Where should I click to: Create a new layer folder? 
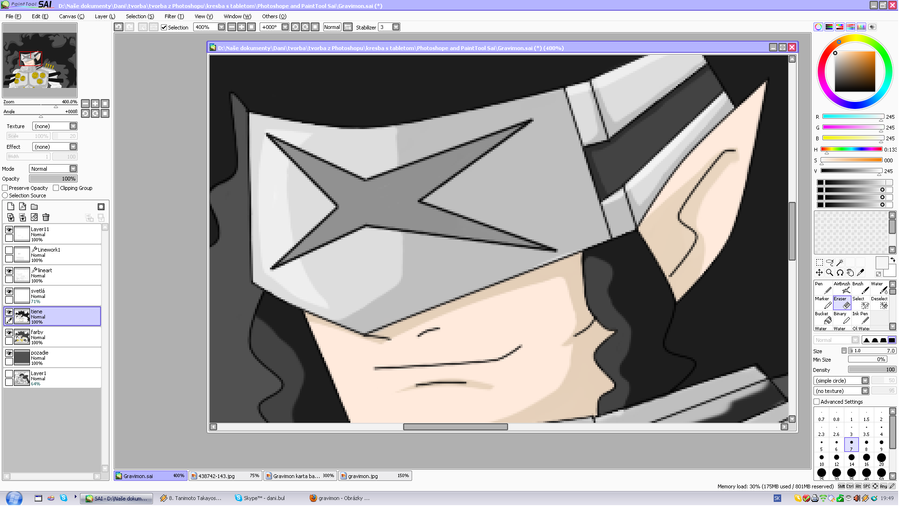click(x=34, y=207)
